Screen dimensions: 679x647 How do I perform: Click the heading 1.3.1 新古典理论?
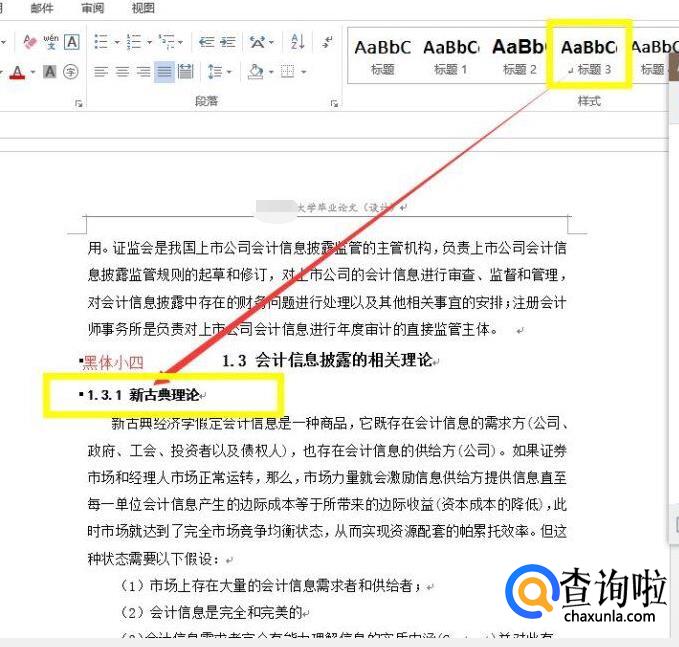(143, 395)
